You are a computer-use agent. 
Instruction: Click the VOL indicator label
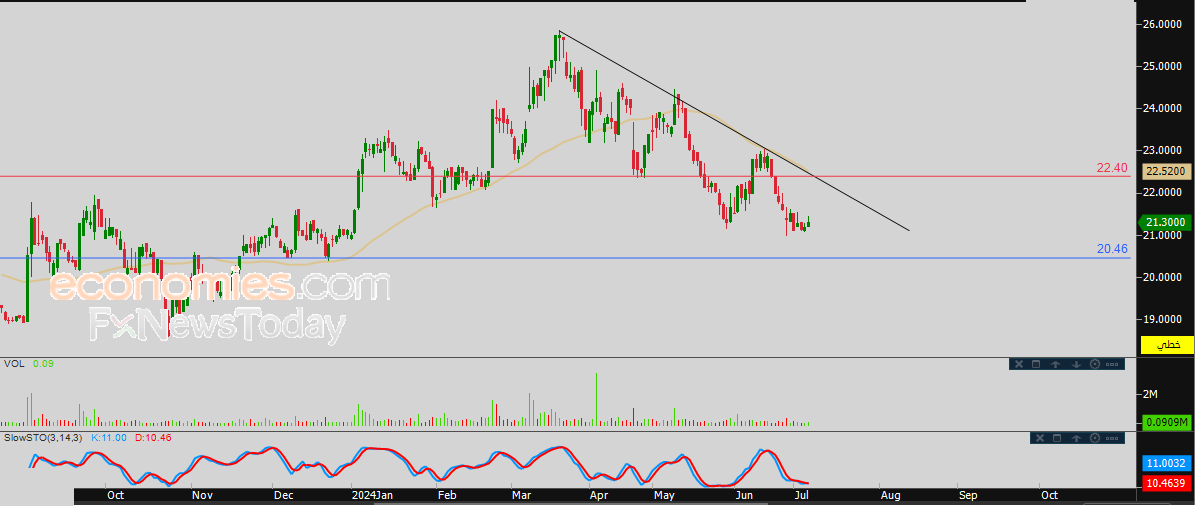14,364
